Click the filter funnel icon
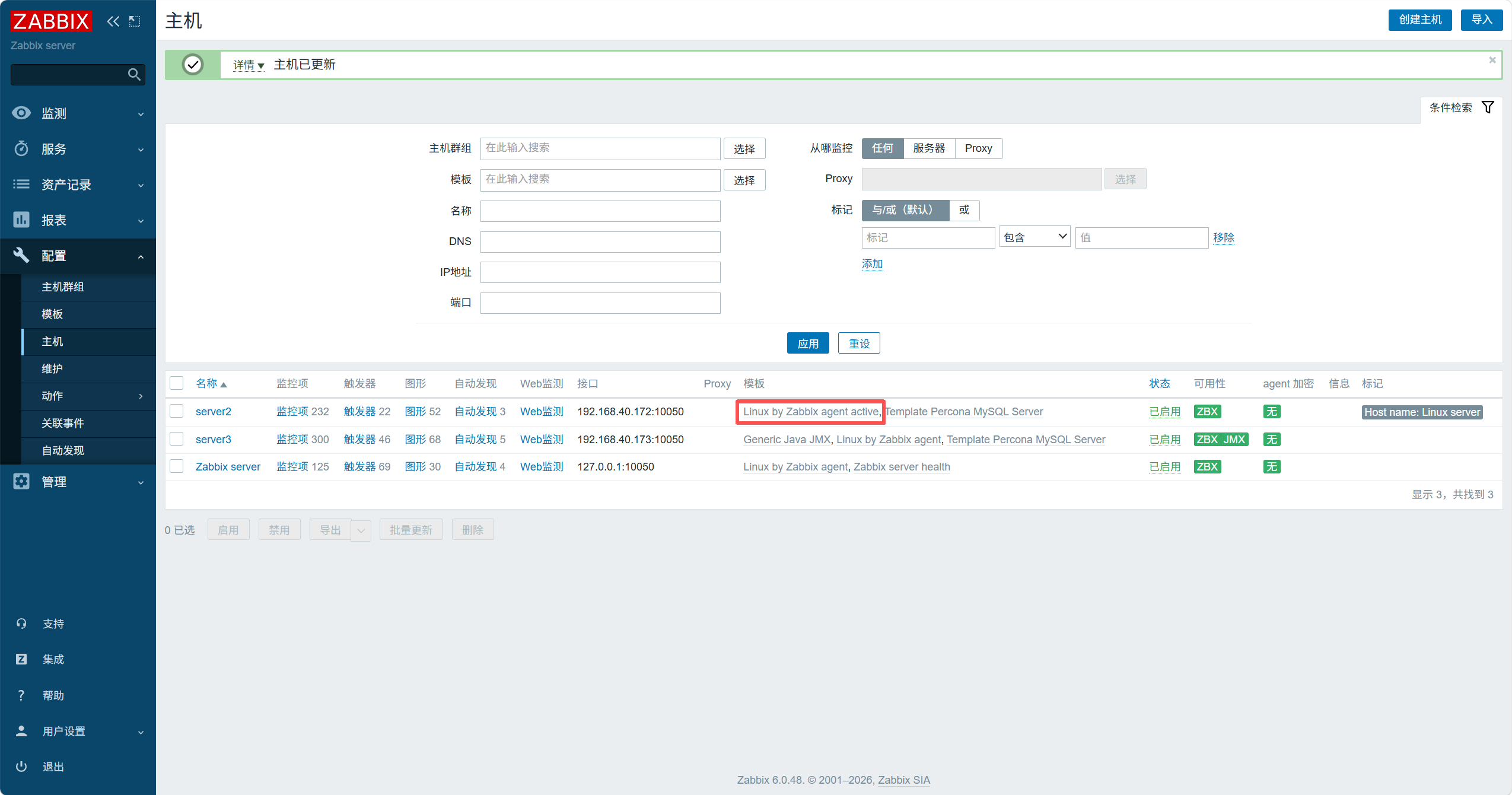This screenshot has height=795, width=1512. click(x=1488, y=107)
